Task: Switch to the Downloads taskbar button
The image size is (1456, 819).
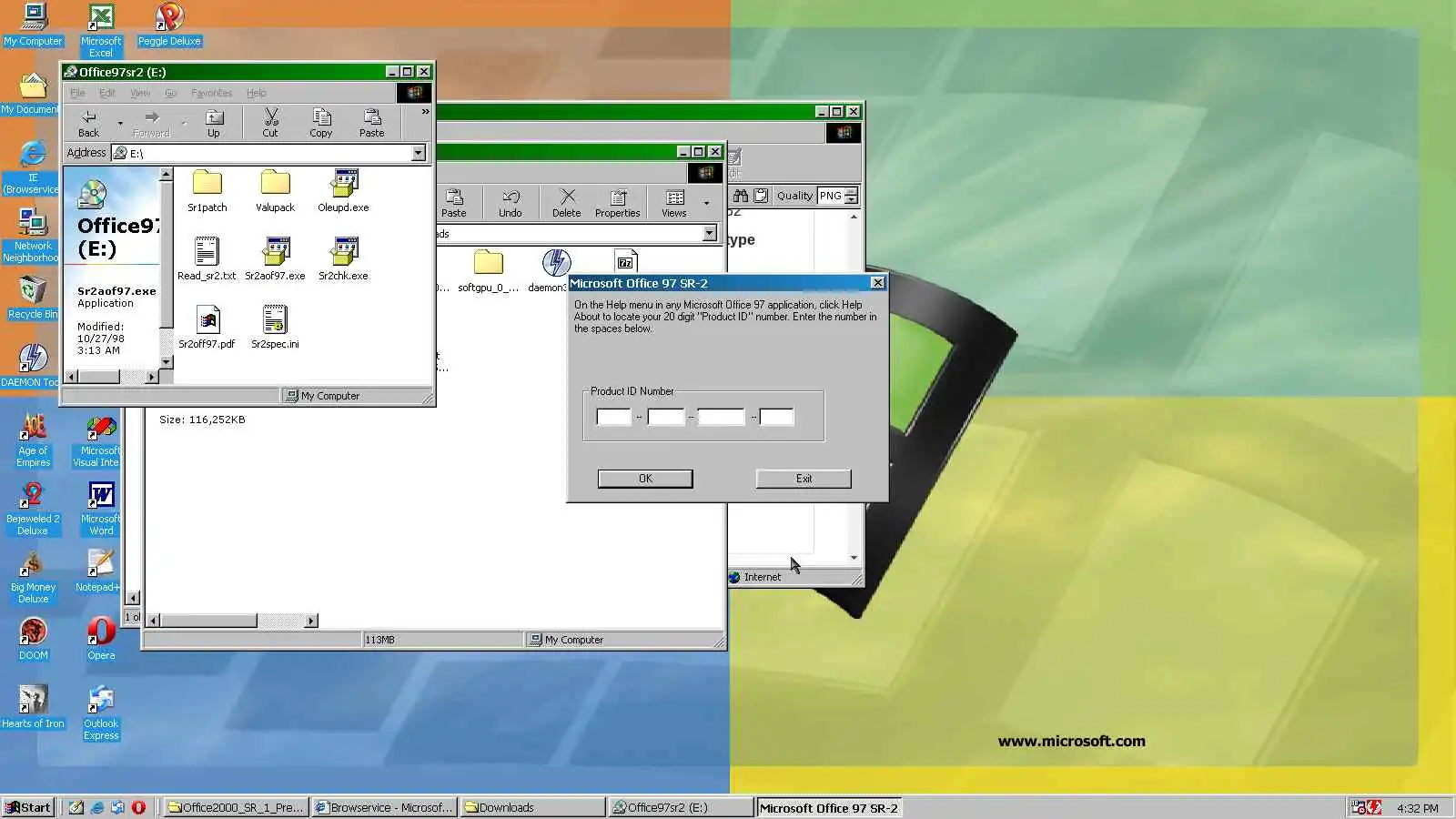Action: (x=532, y=807)
